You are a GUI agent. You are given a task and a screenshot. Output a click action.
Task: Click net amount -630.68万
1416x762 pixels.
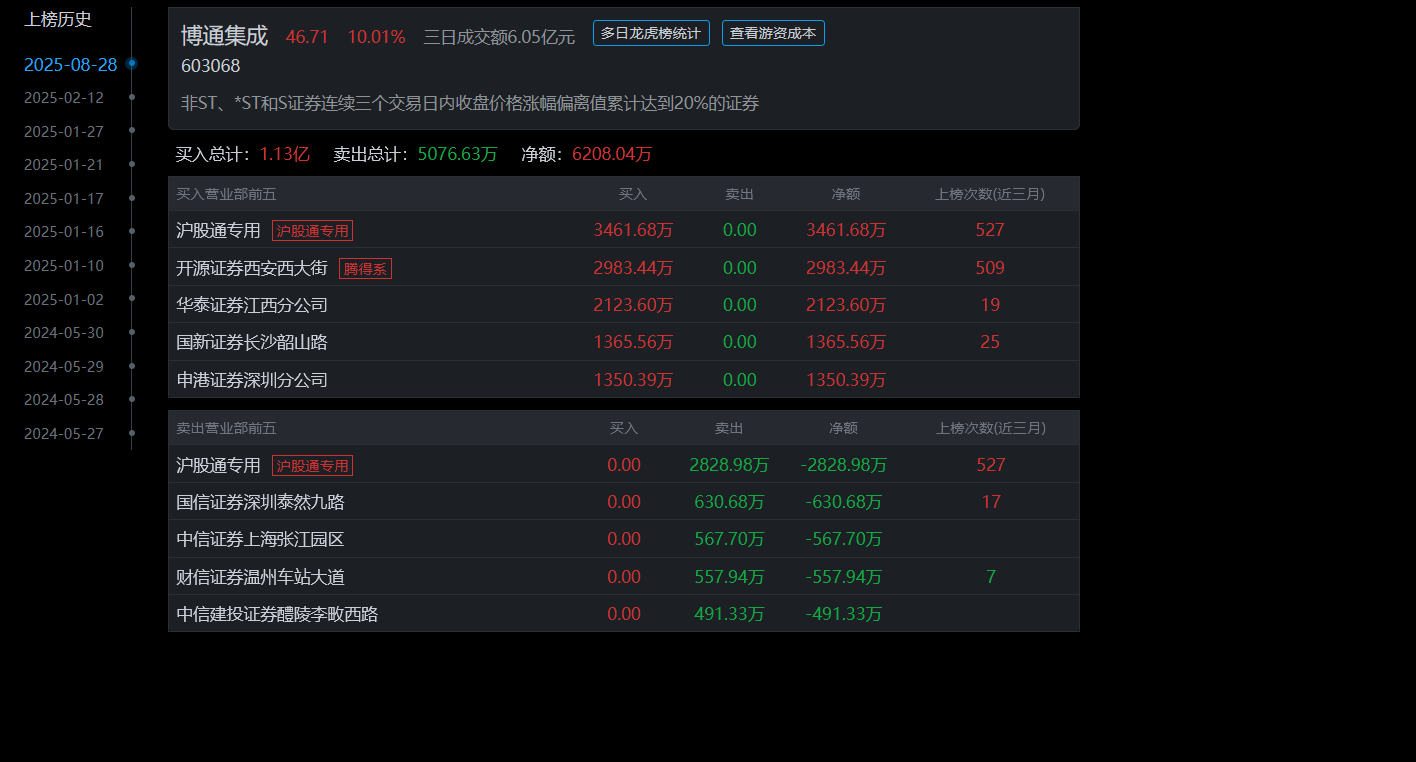coord(844,502)
